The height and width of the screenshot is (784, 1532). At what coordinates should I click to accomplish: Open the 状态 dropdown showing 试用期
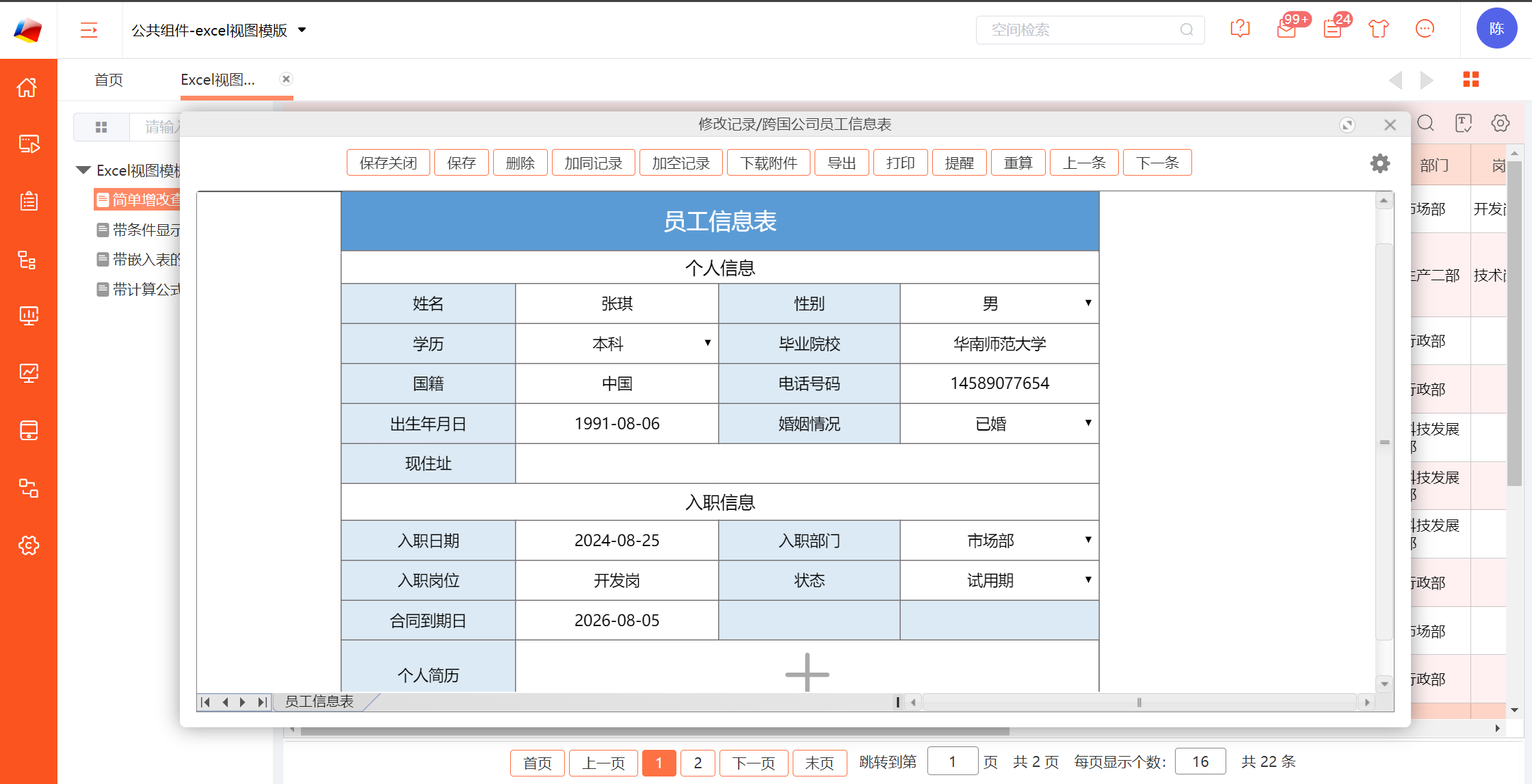click(1088, 580)
